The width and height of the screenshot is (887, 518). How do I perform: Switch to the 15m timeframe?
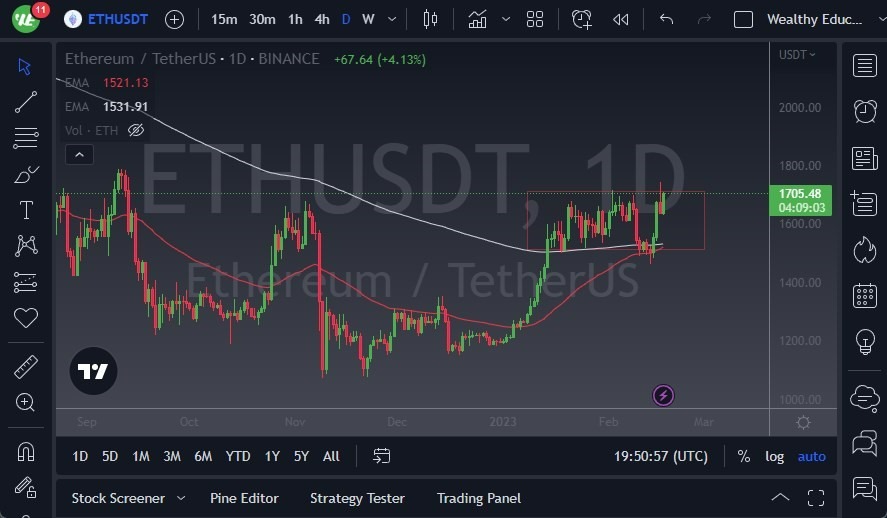click(x=224, y=20)
